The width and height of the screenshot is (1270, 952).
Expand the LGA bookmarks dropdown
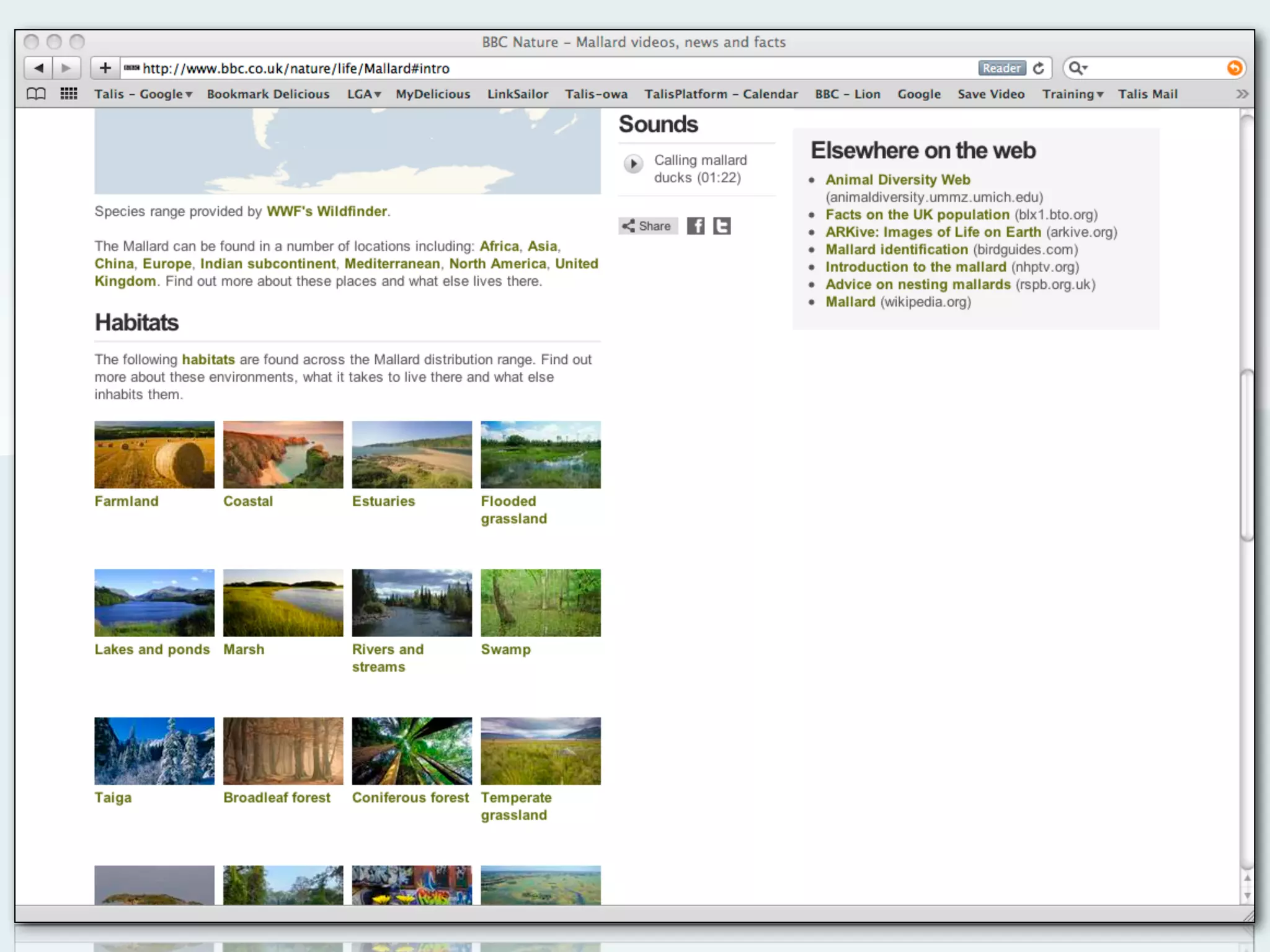pos(364,94)
